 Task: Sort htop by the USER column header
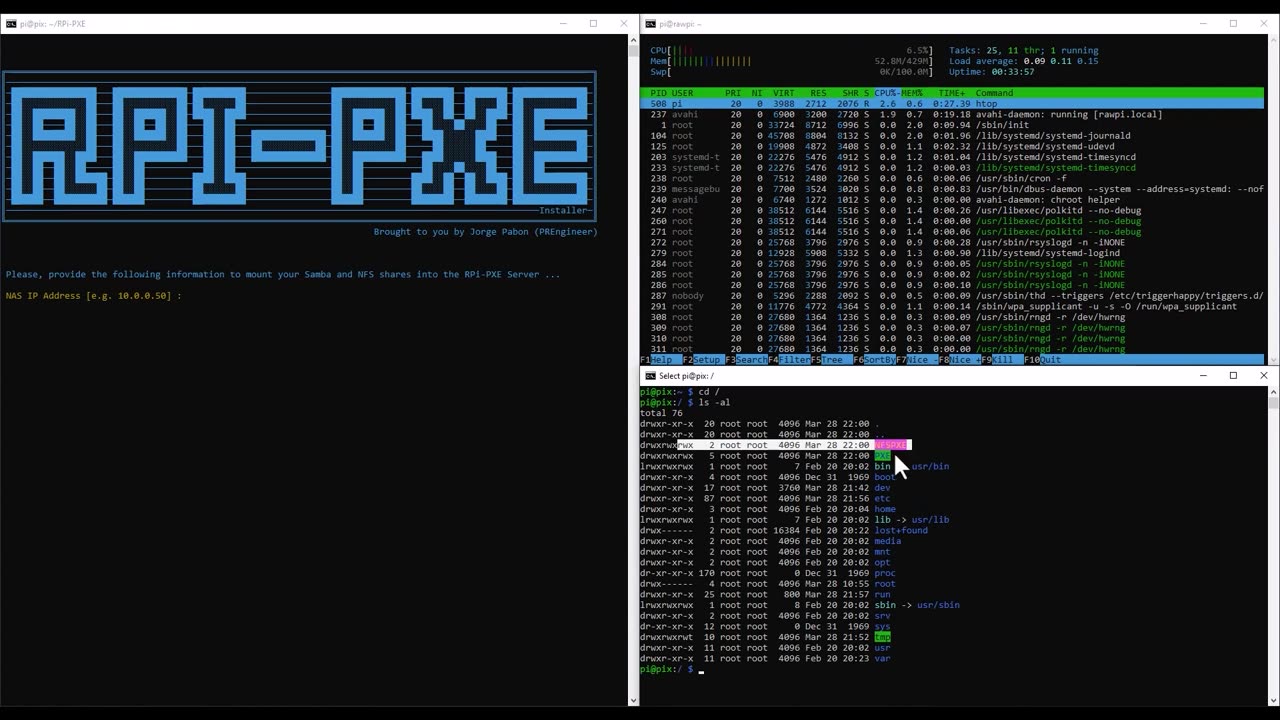click(x=683, y=93)
